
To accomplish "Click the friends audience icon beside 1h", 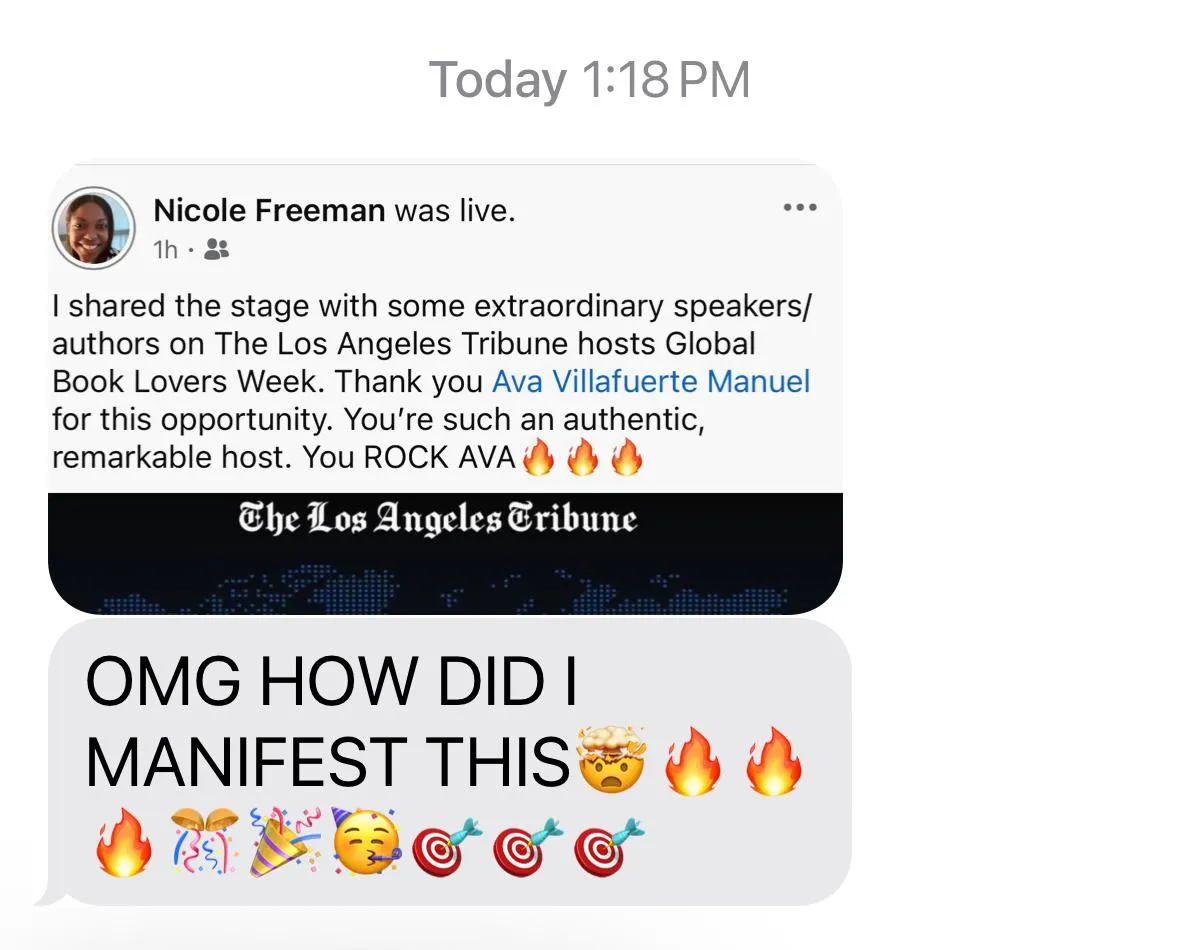I will [217, 249].
